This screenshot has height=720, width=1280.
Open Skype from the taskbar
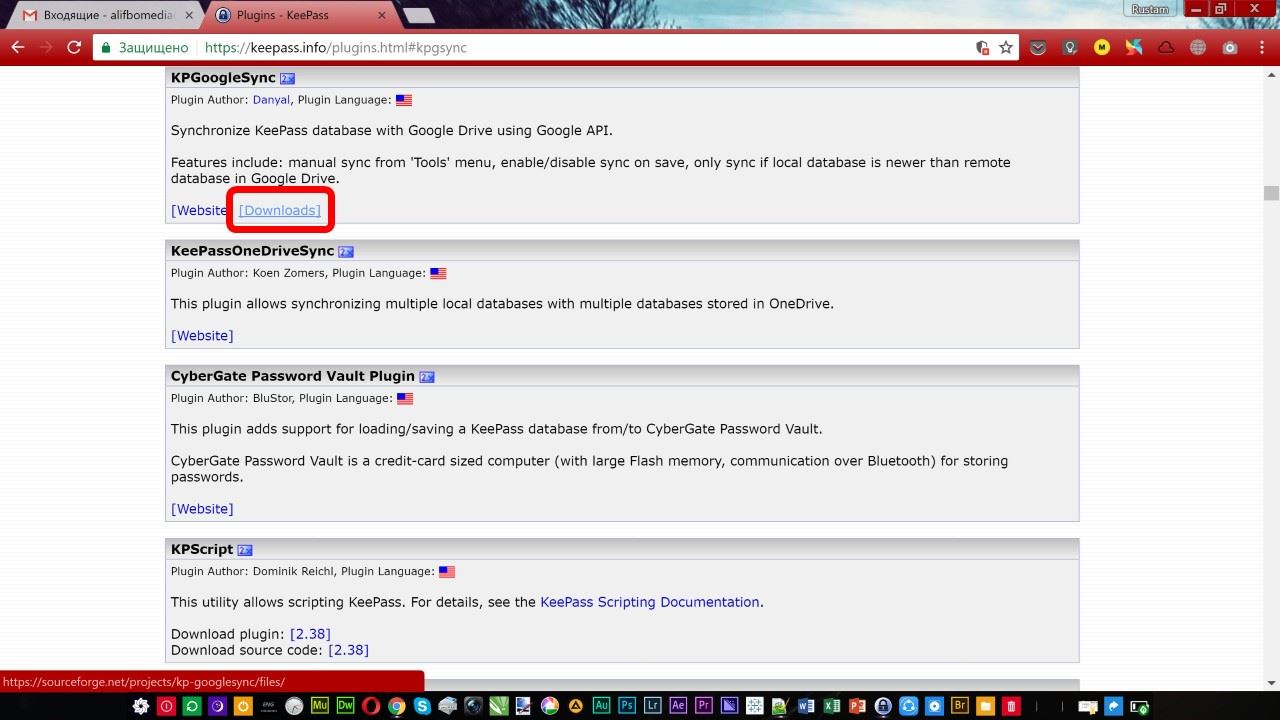click(422, 706)
